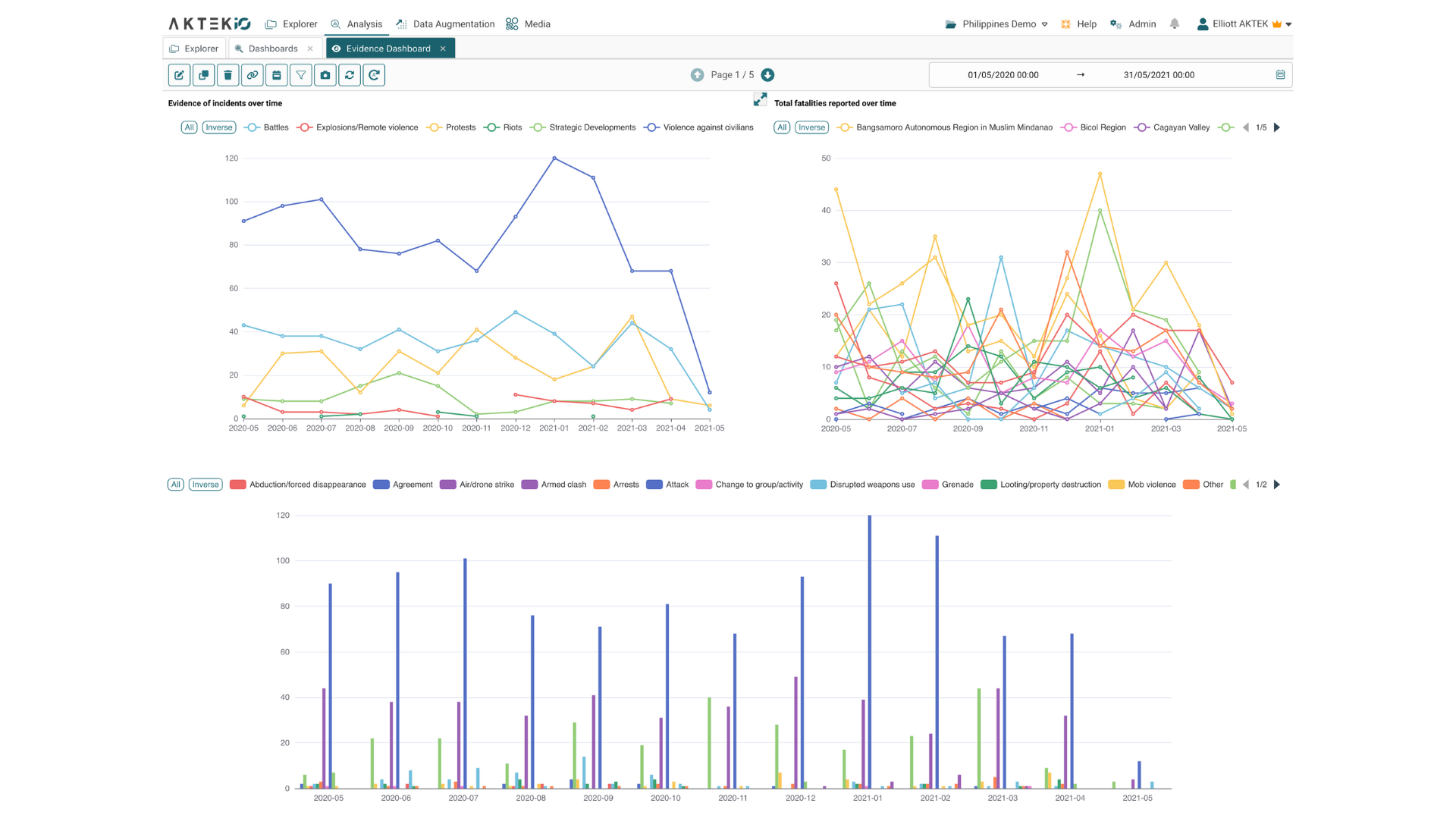
Task: Click the Edit dashboard pencil icon
Action: (x=179, y=75)
